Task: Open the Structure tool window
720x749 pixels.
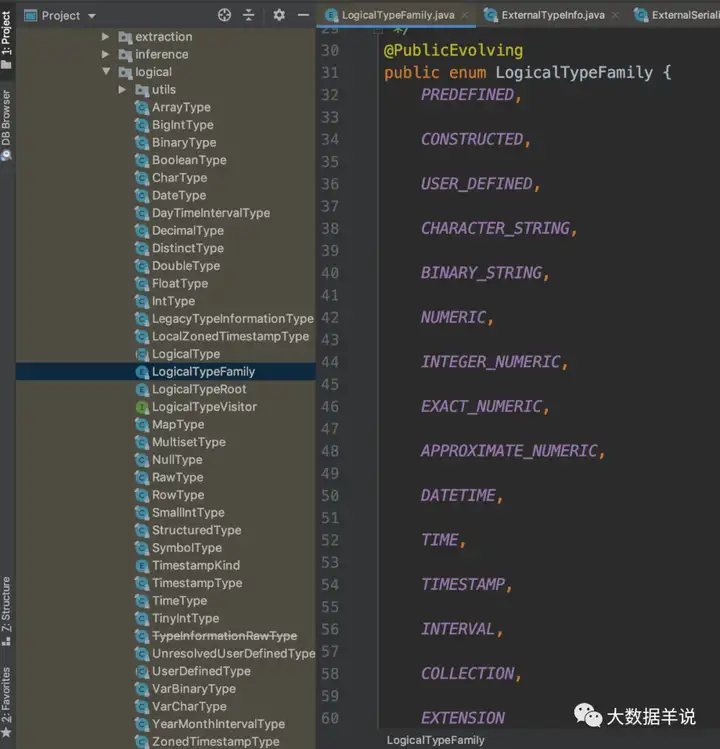Action: tap(6, 611)
